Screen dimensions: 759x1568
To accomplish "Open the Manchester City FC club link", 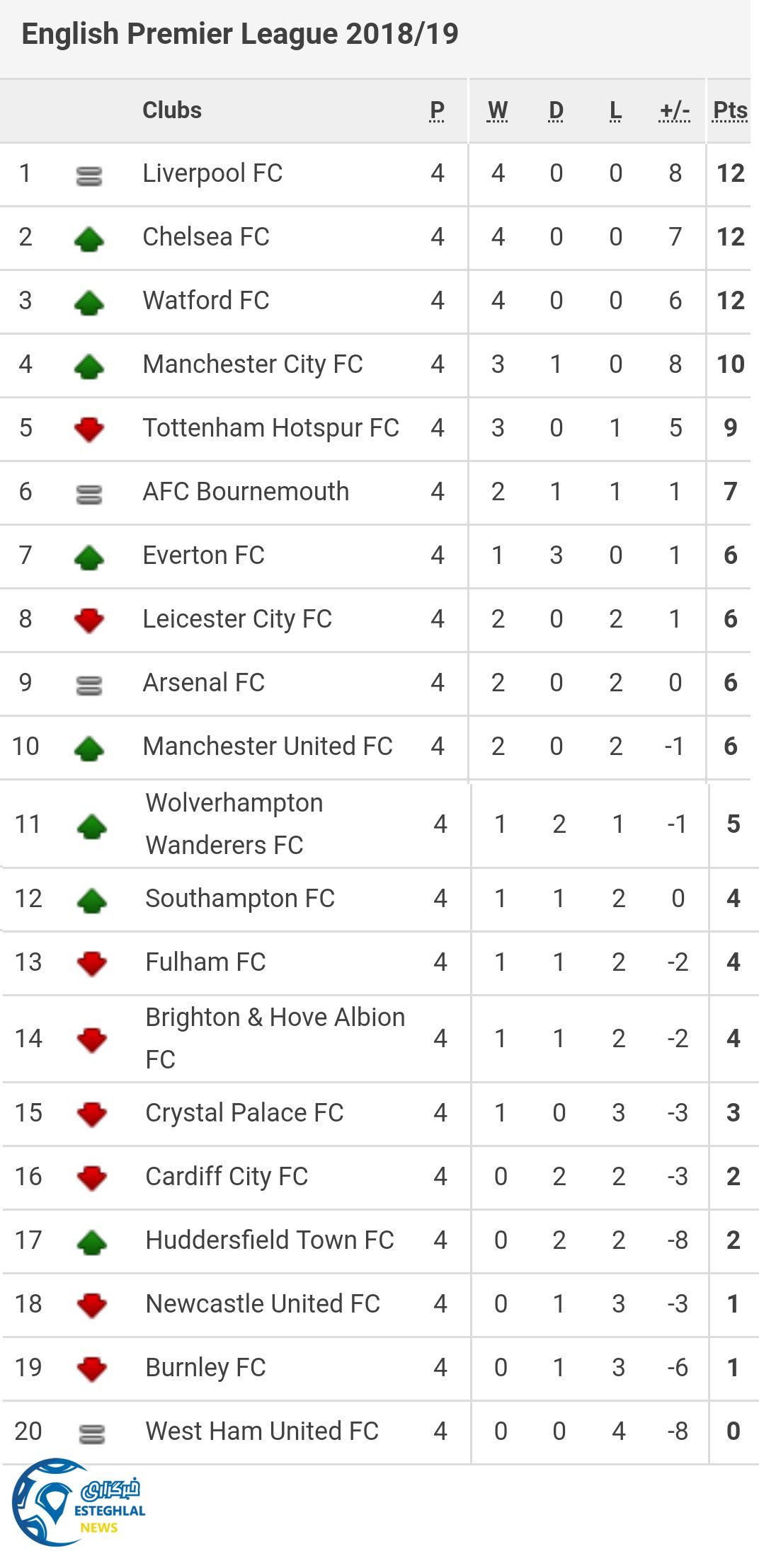I will pyautogui.click(x=253, y=364).
